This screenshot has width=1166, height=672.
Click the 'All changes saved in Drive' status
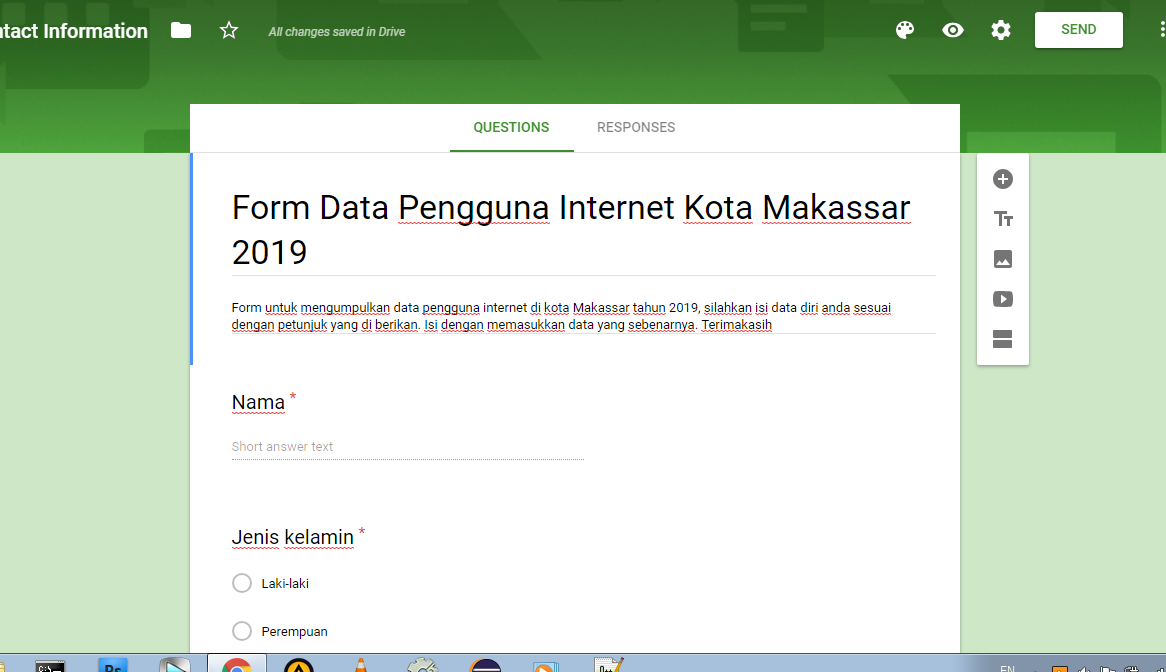[337, 32]
